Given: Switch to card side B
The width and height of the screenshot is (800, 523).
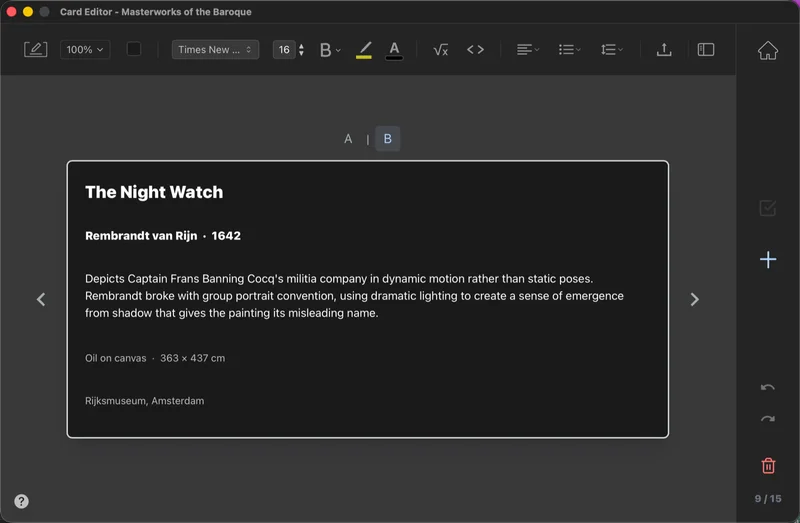Looking at the screenshot, I should (x=388, y=139).
